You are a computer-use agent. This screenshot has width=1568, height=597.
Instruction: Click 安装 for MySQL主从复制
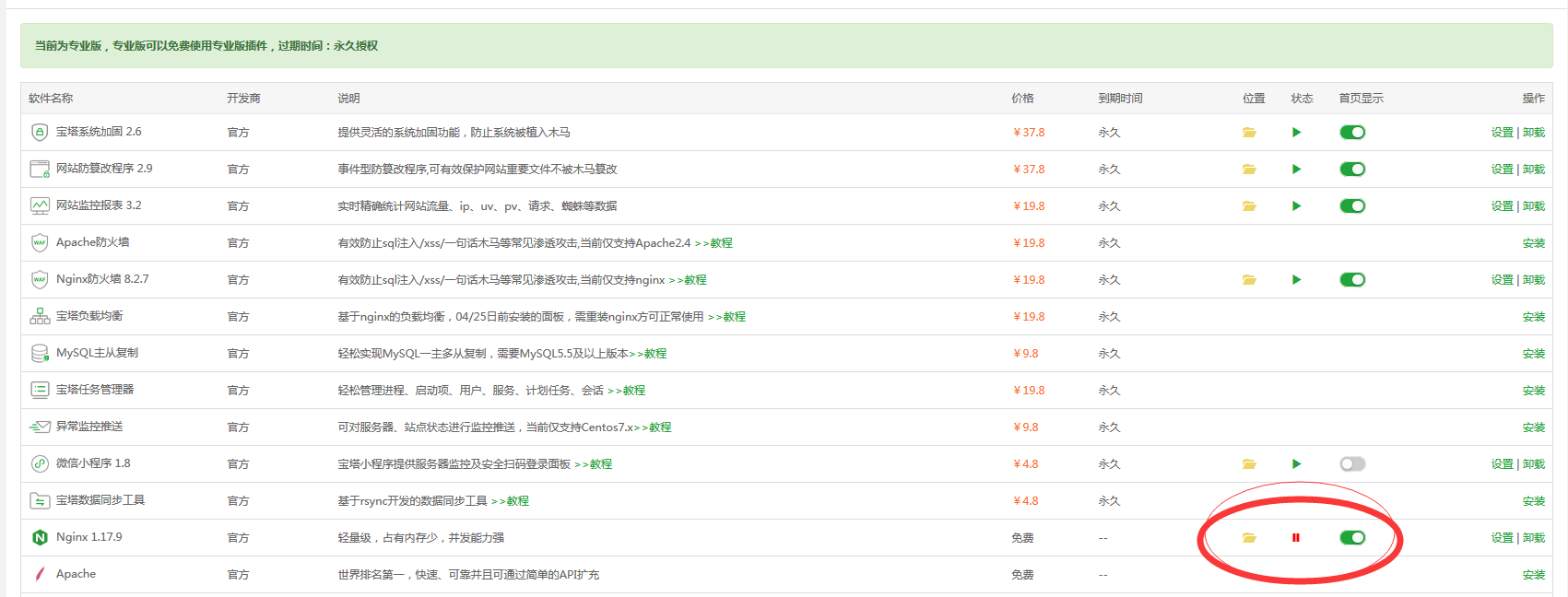click(x=1534, y=354)
